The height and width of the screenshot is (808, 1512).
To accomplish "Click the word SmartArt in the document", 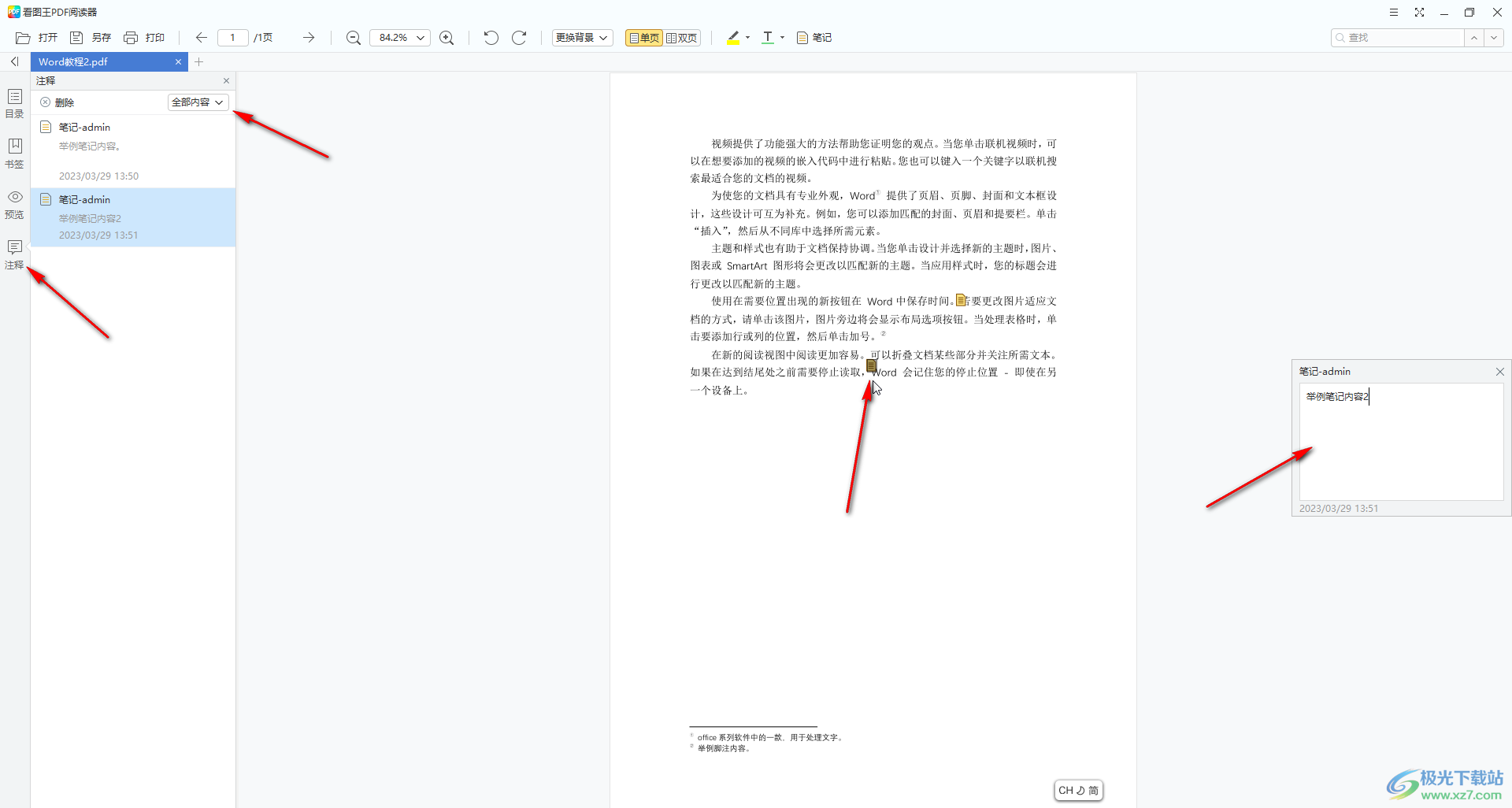I will tap(747, 266).
